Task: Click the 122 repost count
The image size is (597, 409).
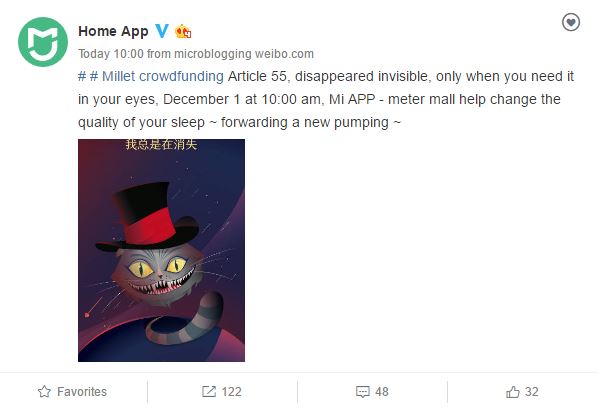Action: coord(231,391)
